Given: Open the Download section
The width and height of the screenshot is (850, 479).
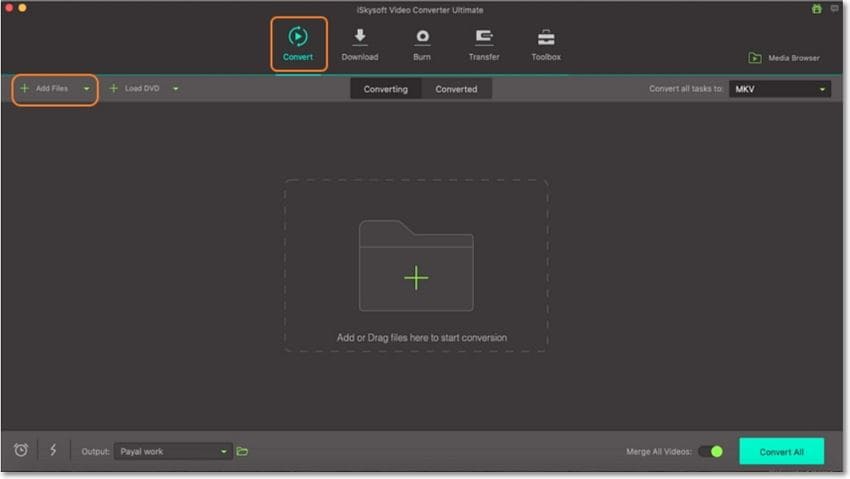Looking at the screenshot, I should [x=360, y=44].
